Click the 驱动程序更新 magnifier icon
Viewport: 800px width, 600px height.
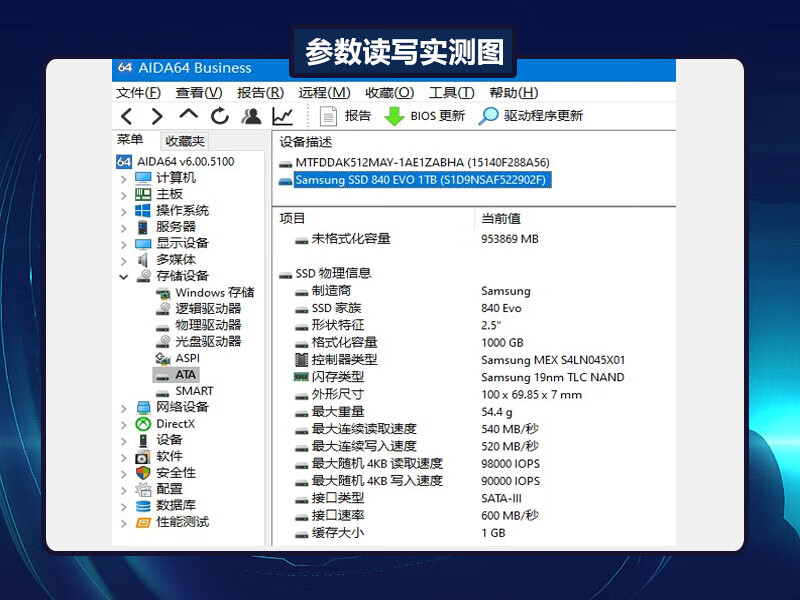click(x=488, y=116)
